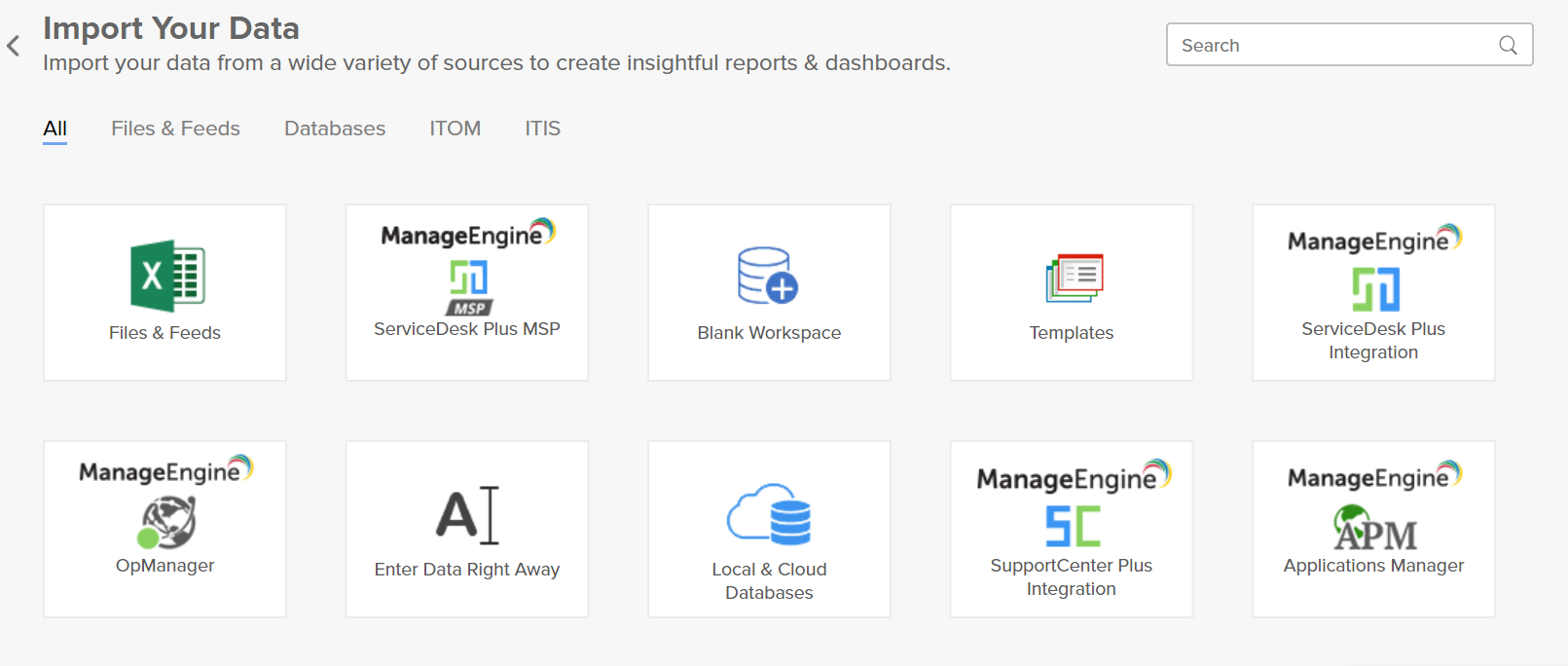Switch to the Files & Feeds tab
Image resolution: width=1568 pixels, height=666 pixels.
[x=175, y=129]
